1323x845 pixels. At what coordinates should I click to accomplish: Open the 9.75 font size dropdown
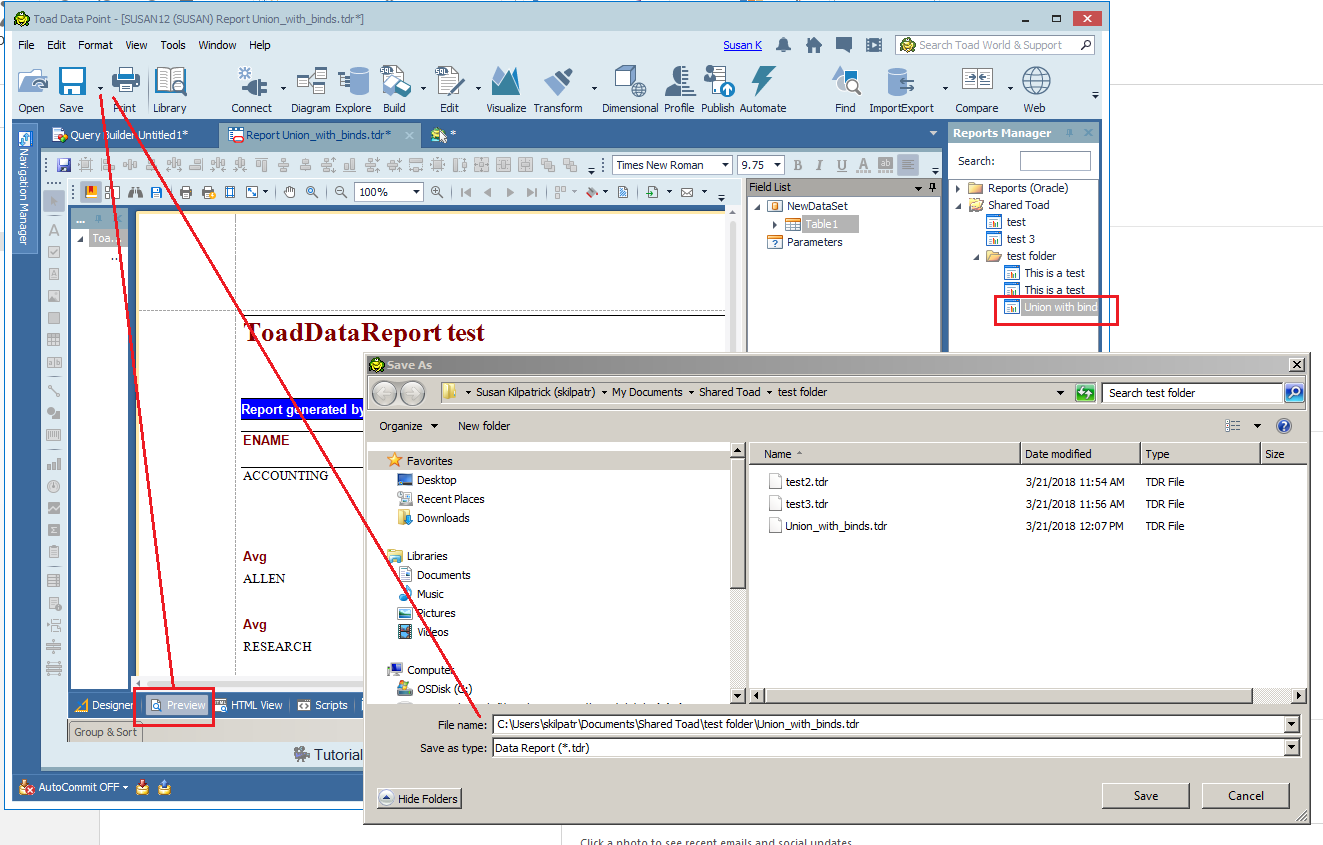click(778, 165)
